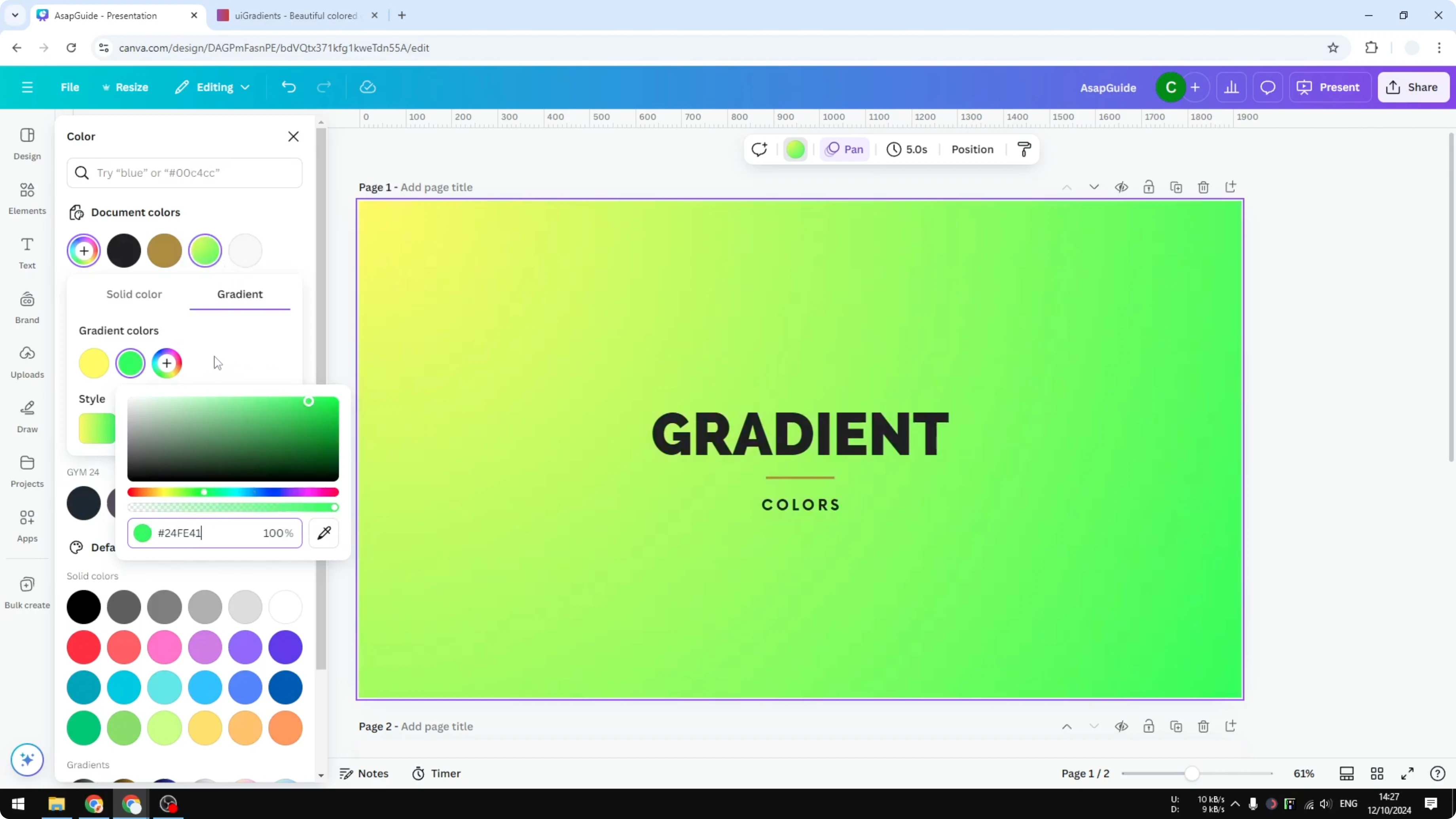Viewport: 1456px width, 819px height.
Task: Hide Page 1 using the eye icon
Action: tap(1122, 187)
